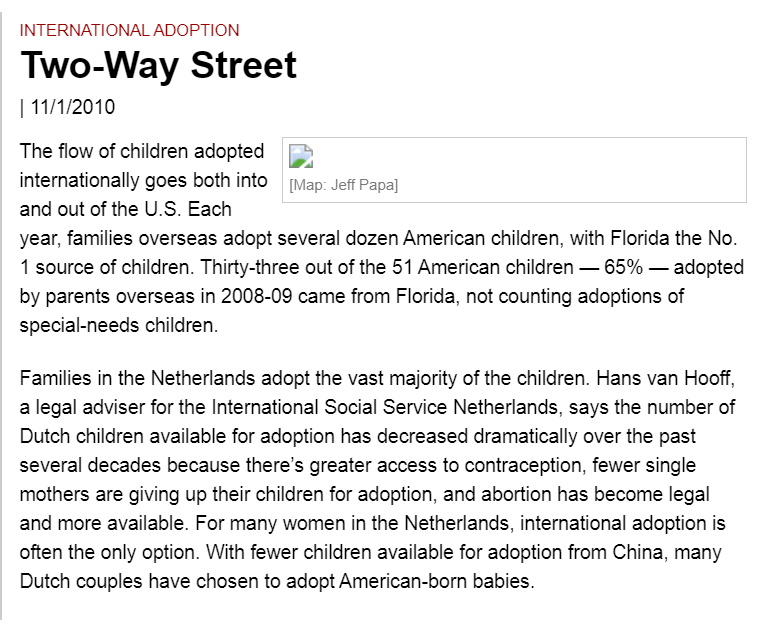Click the INTERNATIONAL ADOPTION category label

pos(130,30)
